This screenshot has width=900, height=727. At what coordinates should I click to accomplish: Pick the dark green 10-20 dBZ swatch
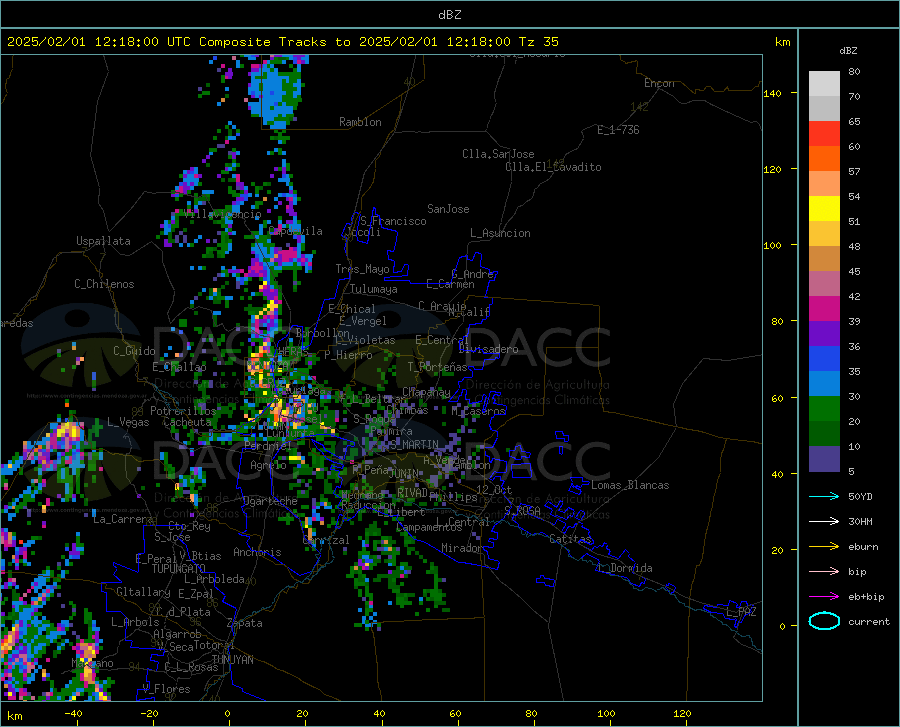[x=824, y=434]
